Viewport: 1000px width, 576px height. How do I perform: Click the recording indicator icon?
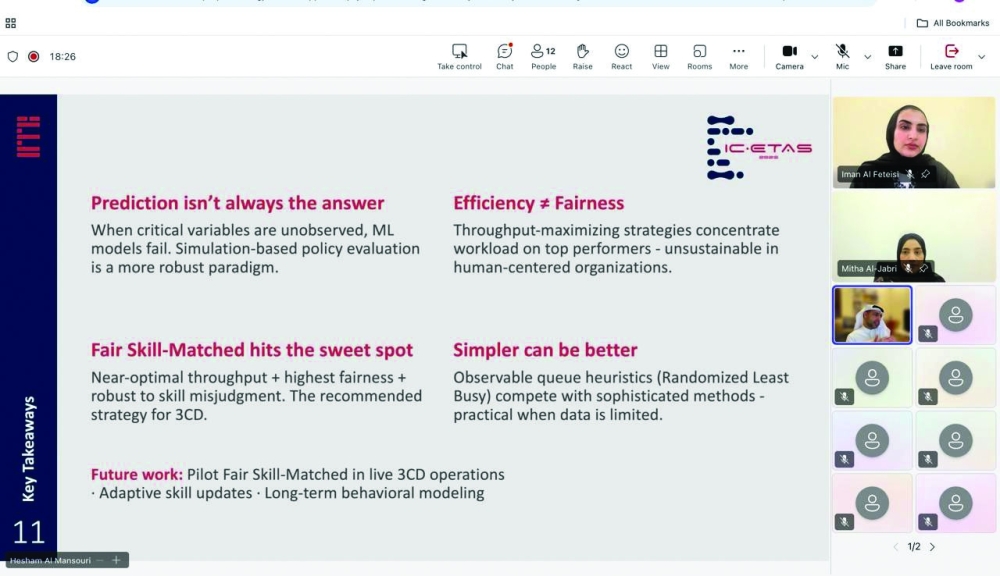pos(33,57)
